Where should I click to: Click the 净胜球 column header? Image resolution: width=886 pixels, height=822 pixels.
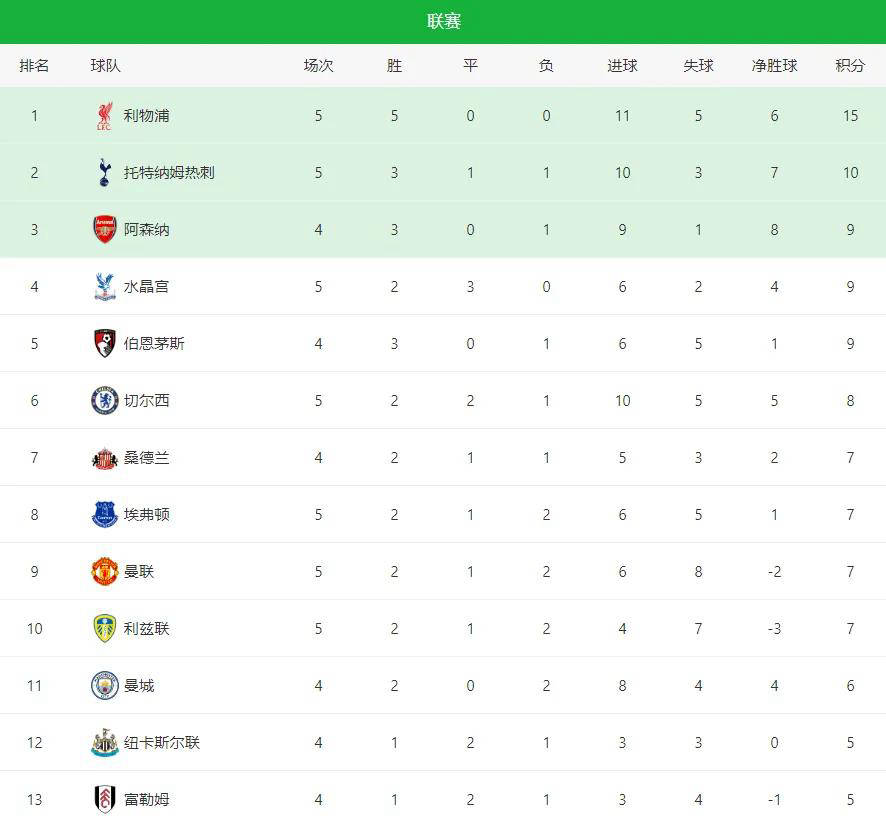(x=774, y=66)
